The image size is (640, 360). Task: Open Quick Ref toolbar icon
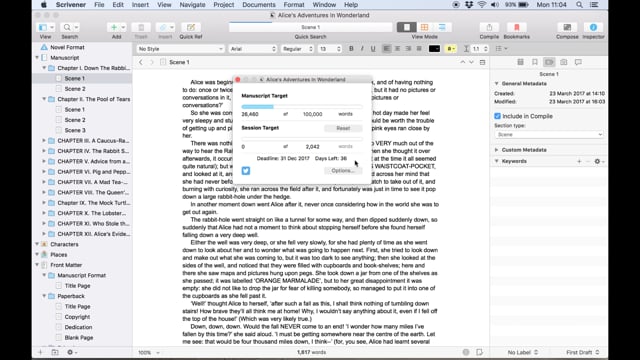point(191,27)
